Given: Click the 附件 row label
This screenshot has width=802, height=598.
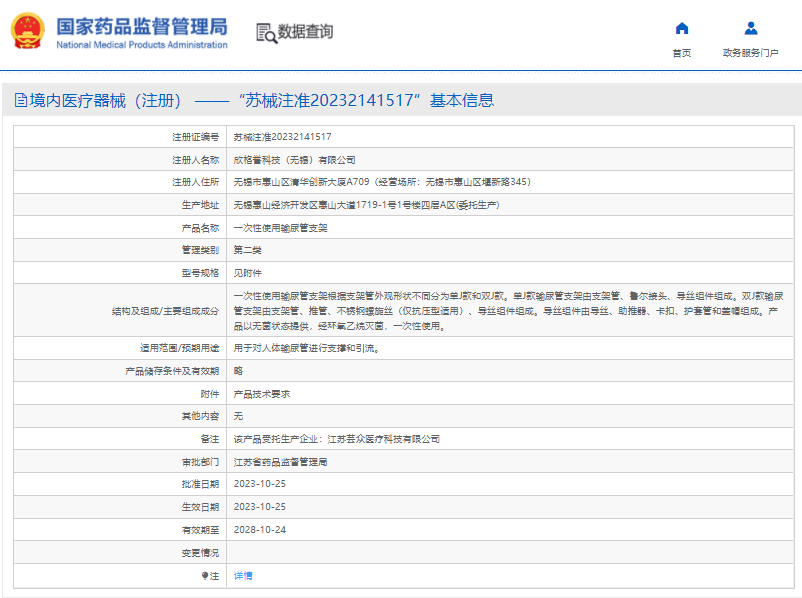Looking at the screenshot, I should coord(210,394).
